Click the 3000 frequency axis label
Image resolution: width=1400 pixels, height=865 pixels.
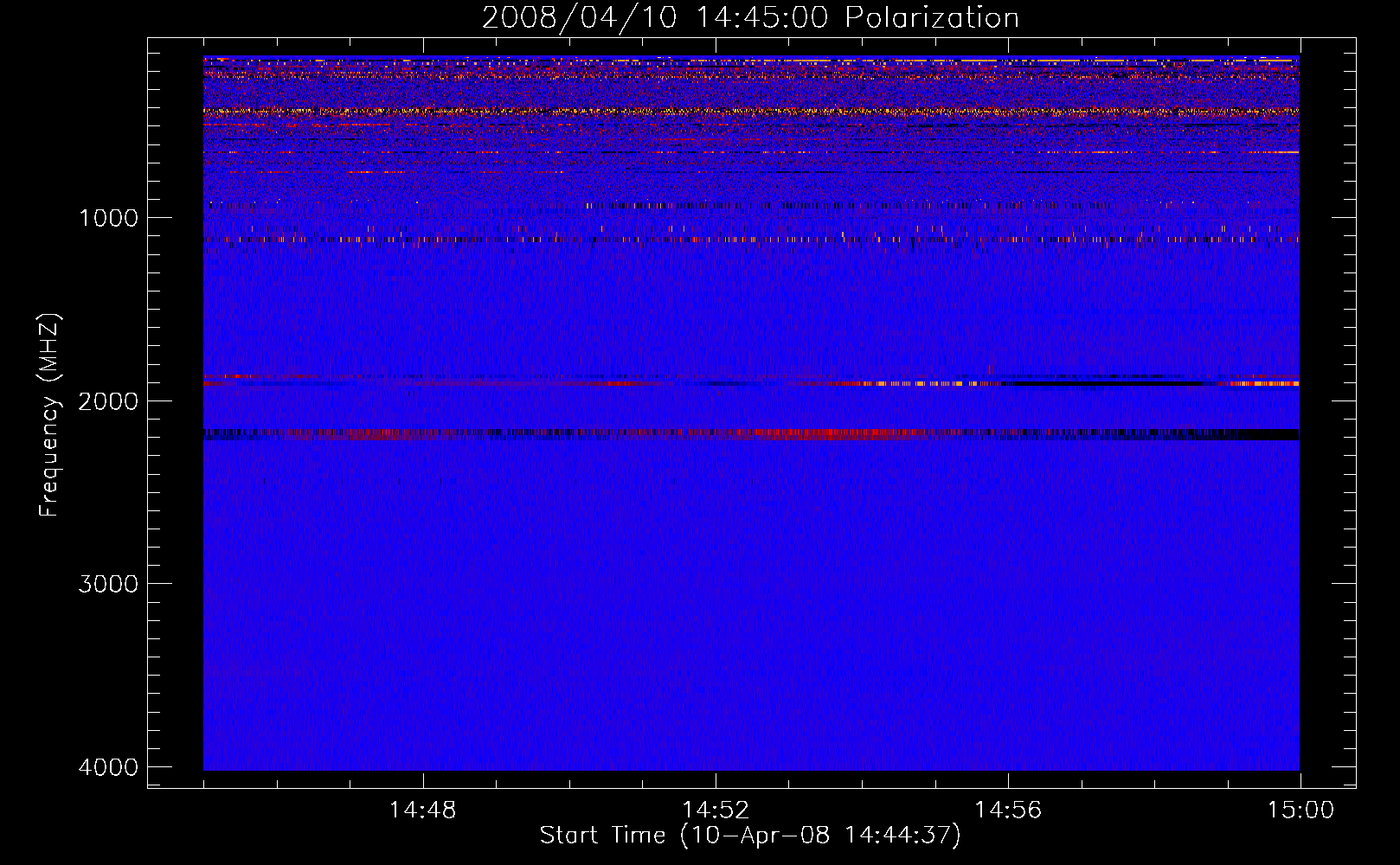(x=108, y=584)
